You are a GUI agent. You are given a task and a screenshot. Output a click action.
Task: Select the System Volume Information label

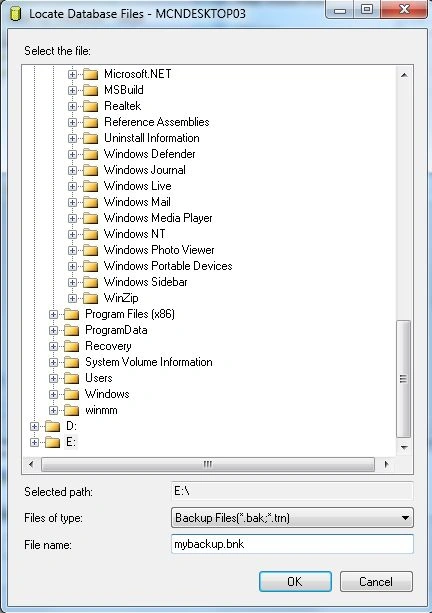(149, 362)
